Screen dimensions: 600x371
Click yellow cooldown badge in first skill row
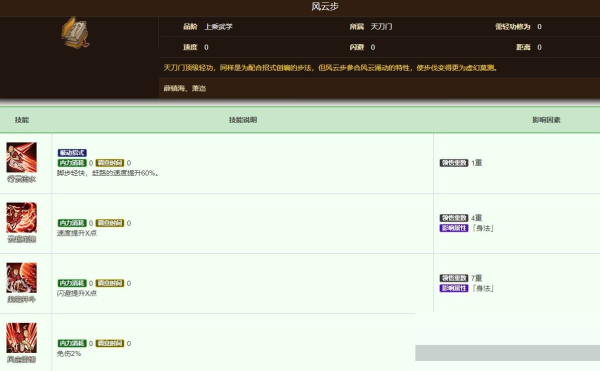click(110, 163)
